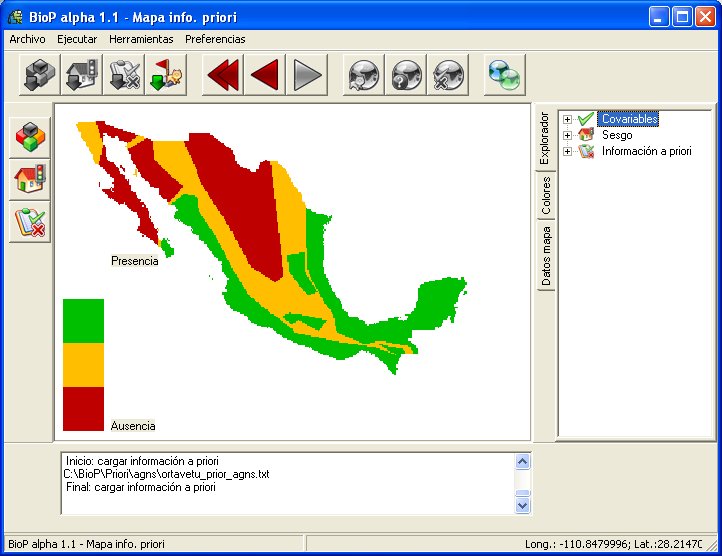The width and height of the screenshot is (722, 556).
Task: Click the house with traffic light sidebar button
Action: tap(30, 179)
